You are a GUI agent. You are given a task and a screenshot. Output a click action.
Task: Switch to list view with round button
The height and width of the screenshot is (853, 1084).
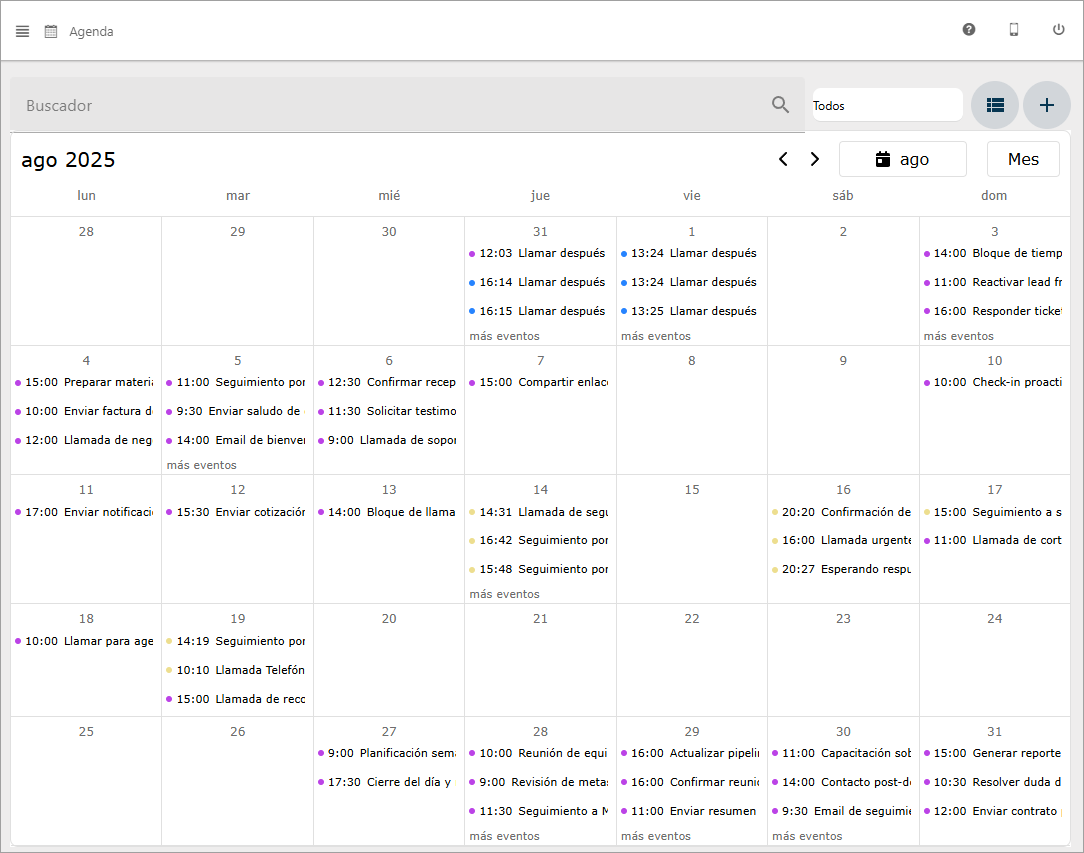point(994,105)
